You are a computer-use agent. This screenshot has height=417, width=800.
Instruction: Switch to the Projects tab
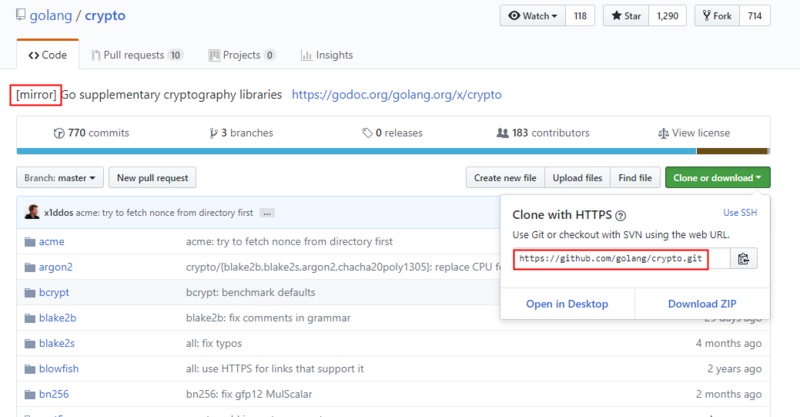(x=242, y=55)
